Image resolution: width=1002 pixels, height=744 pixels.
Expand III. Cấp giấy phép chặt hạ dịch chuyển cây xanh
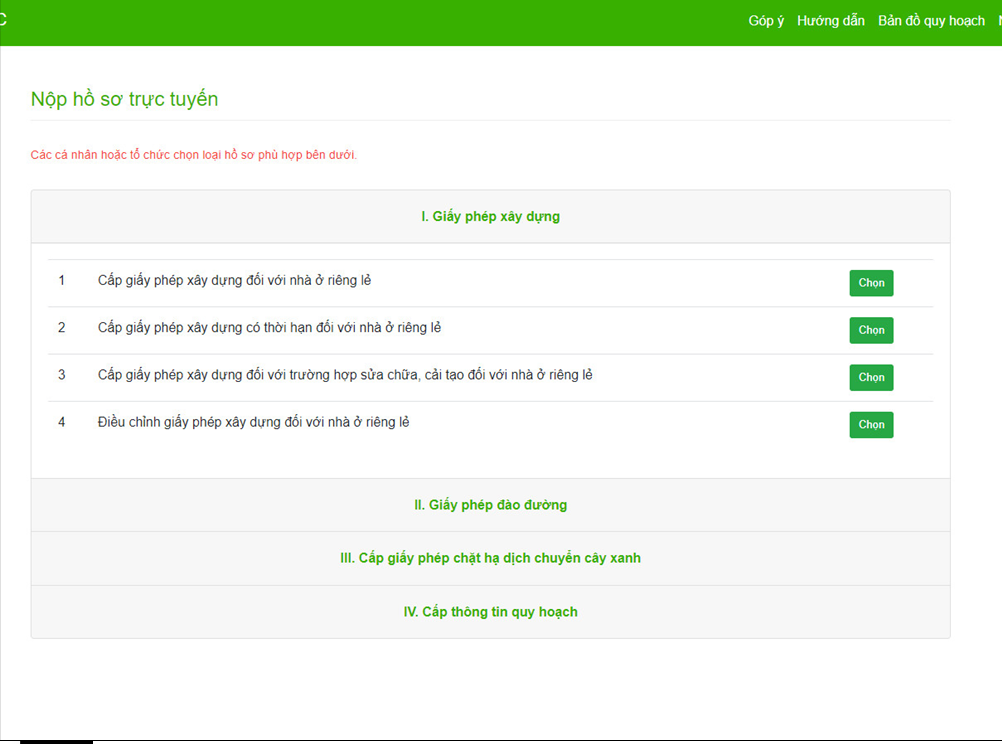(x=490, y=558)
